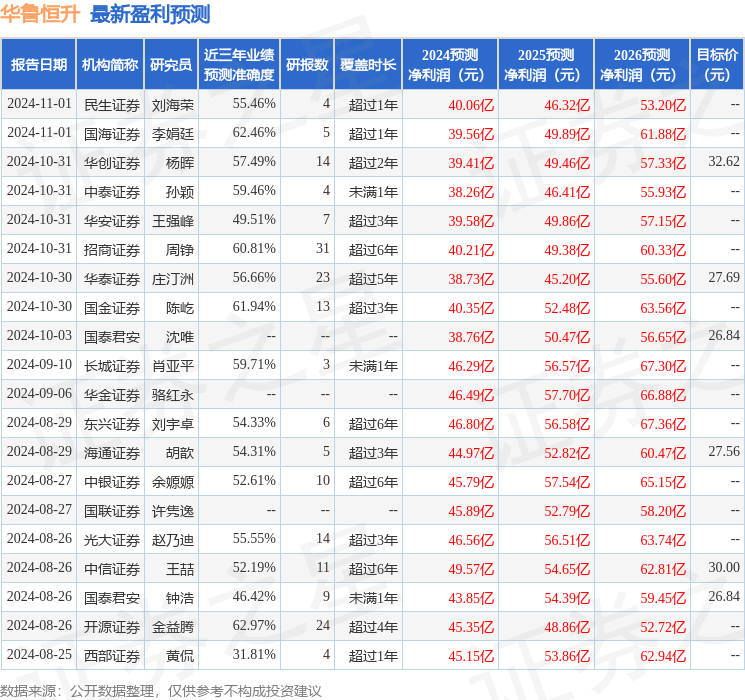Select the 2026预测净利润 column header
This screenshot has height=700, width=745.
[642, 65]
